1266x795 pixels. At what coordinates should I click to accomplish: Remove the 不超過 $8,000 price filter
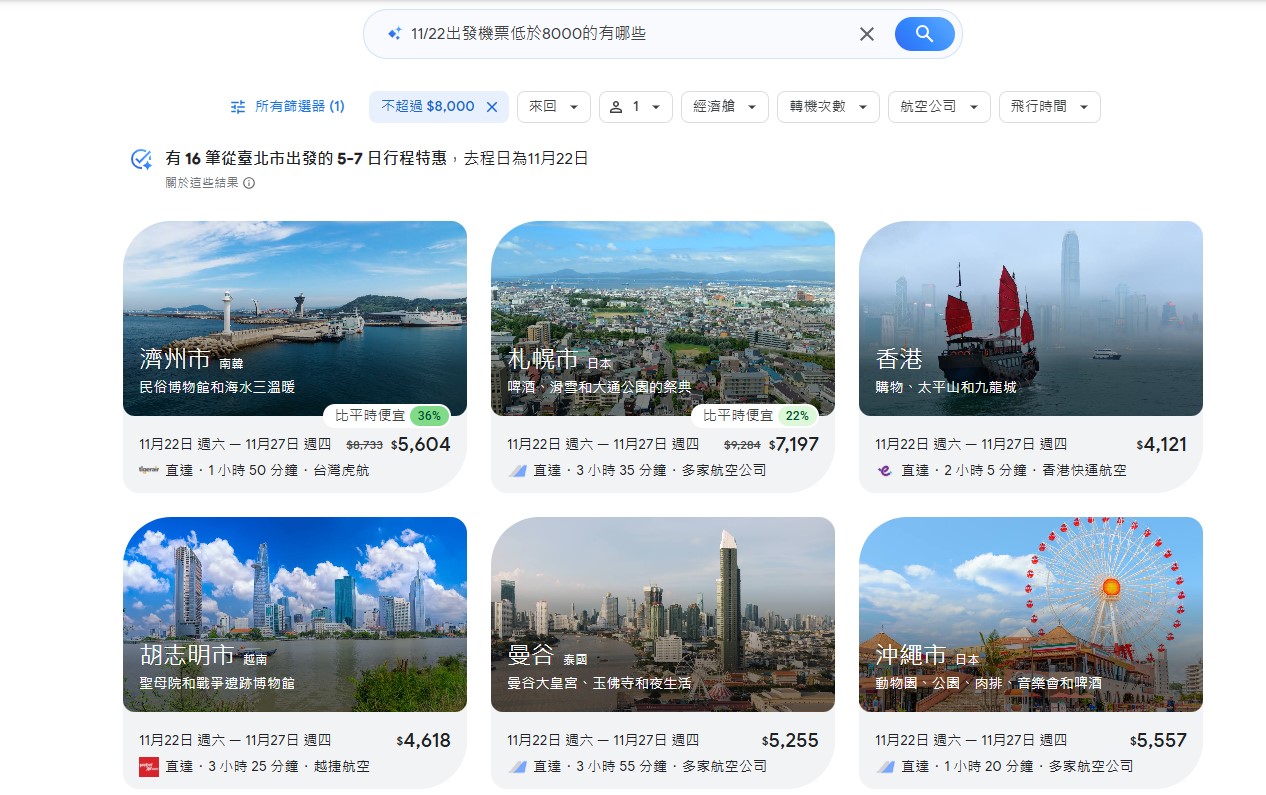tap(489, 106)
